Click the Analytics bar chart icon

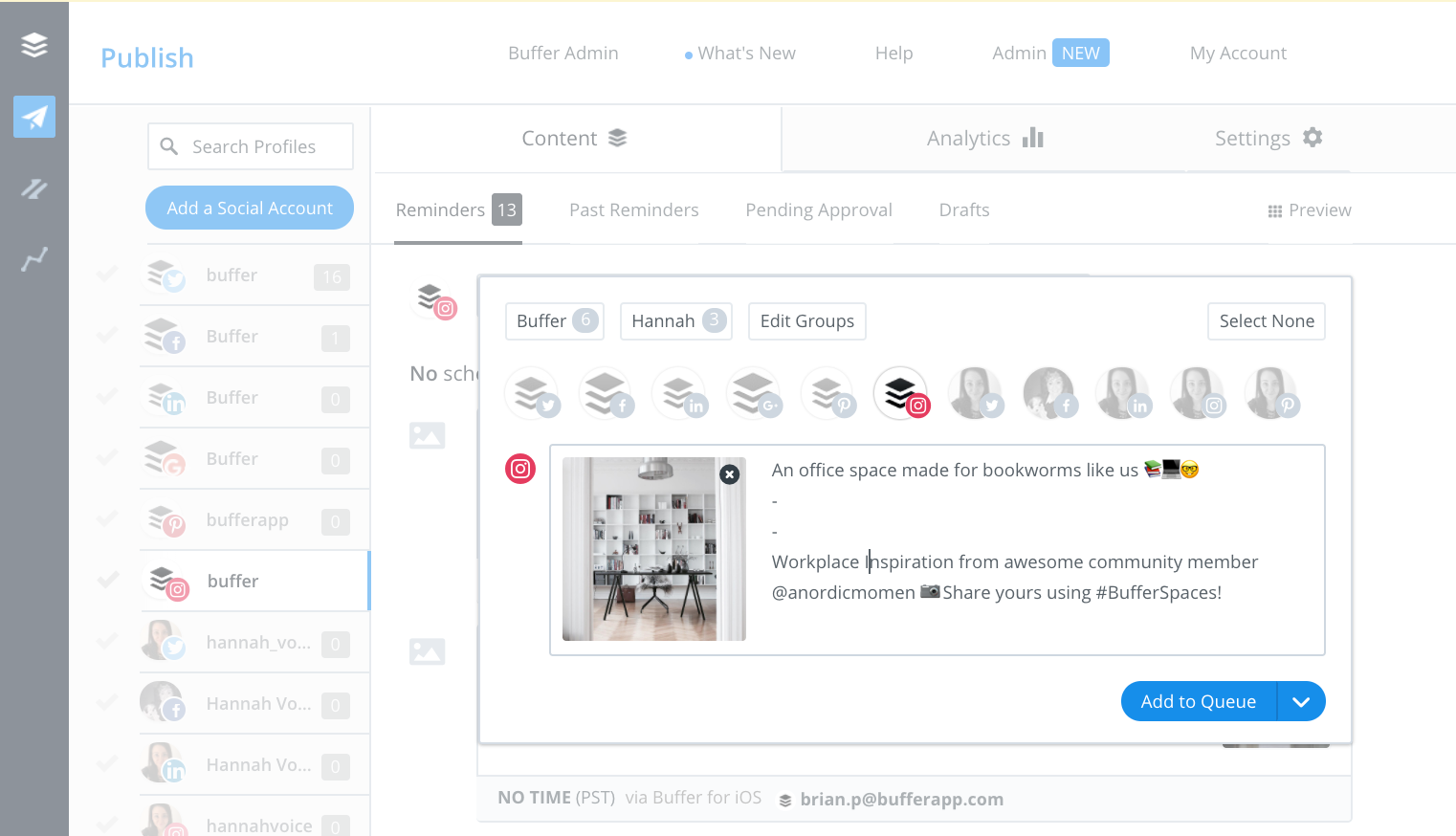tap(1033, 138)
